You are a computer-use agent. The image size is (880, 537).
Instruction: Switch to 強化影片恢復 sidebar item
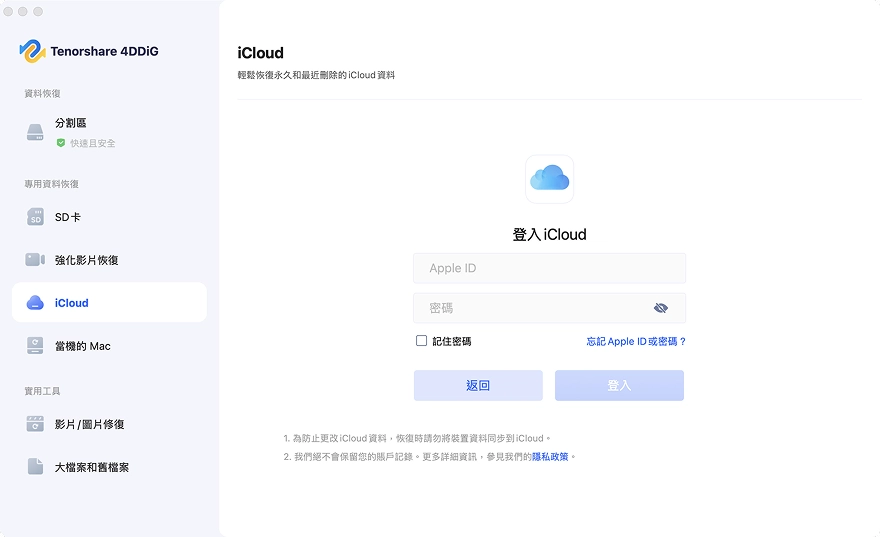(109, 260)
